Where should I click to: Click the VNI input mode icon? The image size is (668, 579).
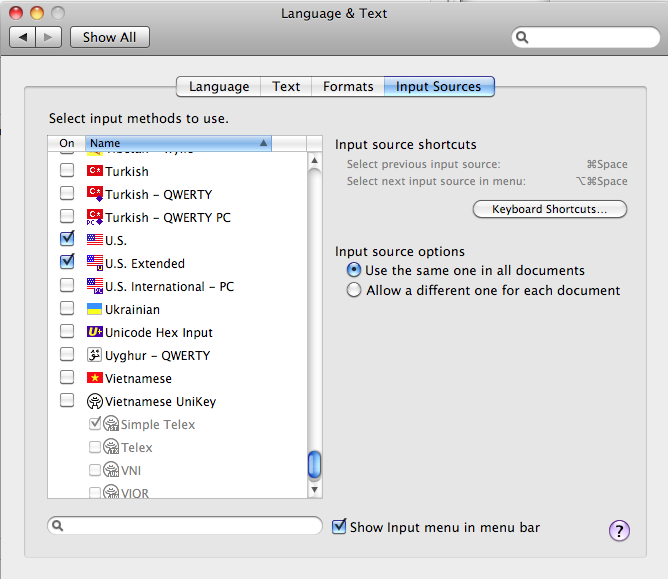(x=111, y=470)
